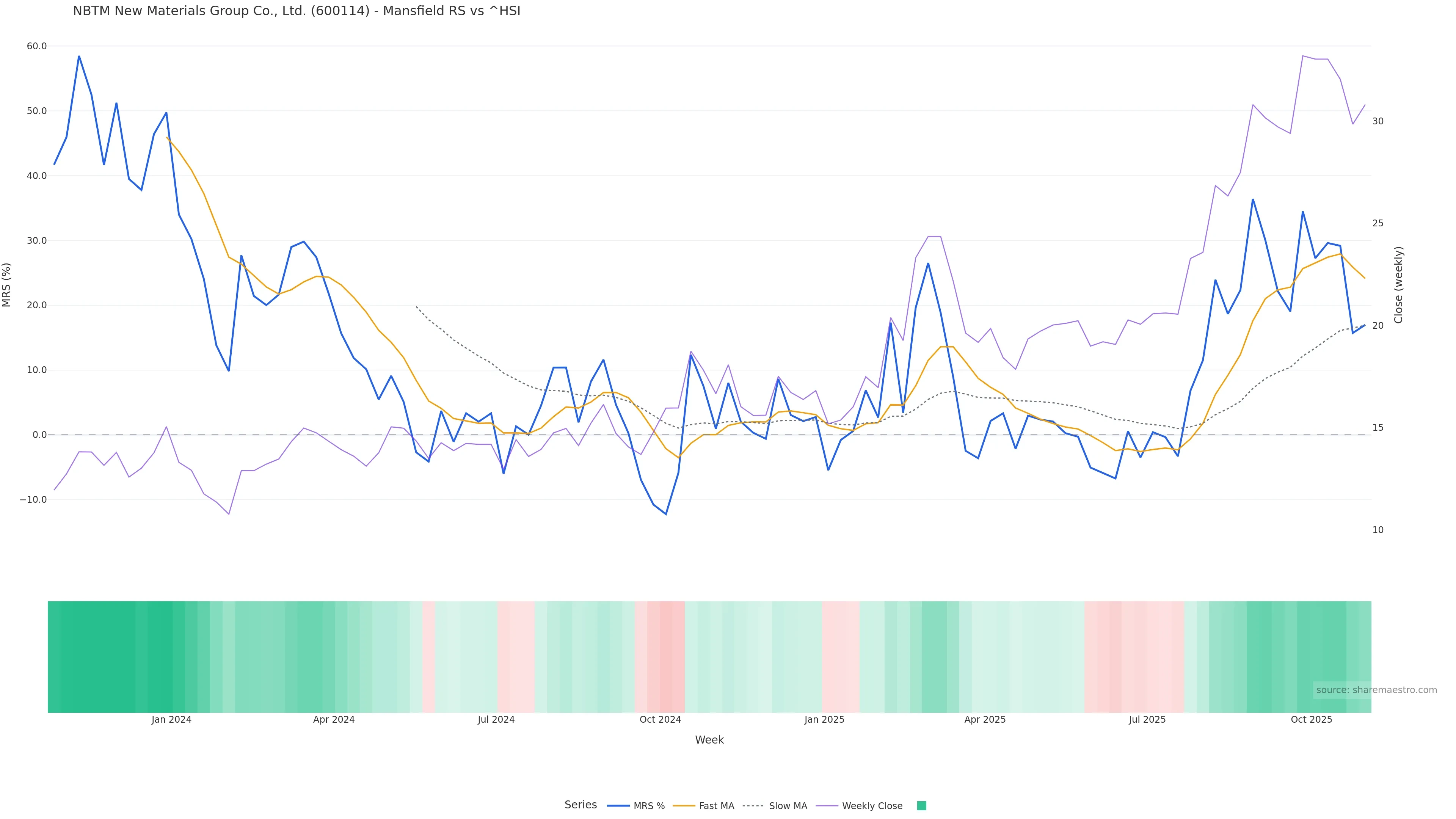
Task: Click the chart title text
Action: [x=296, y=11]
